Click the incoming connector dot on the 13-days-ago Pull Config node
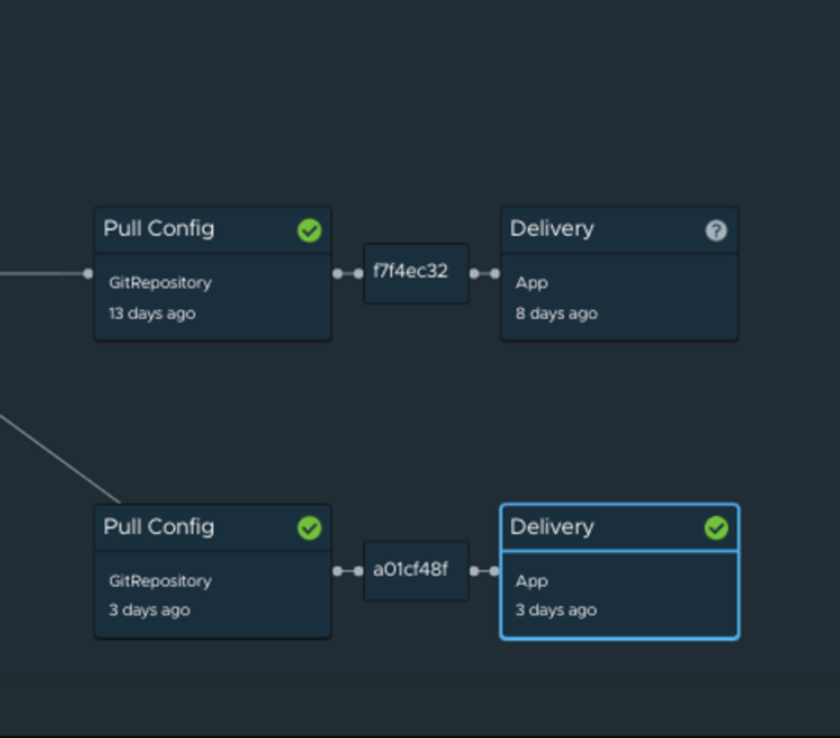 88,273
